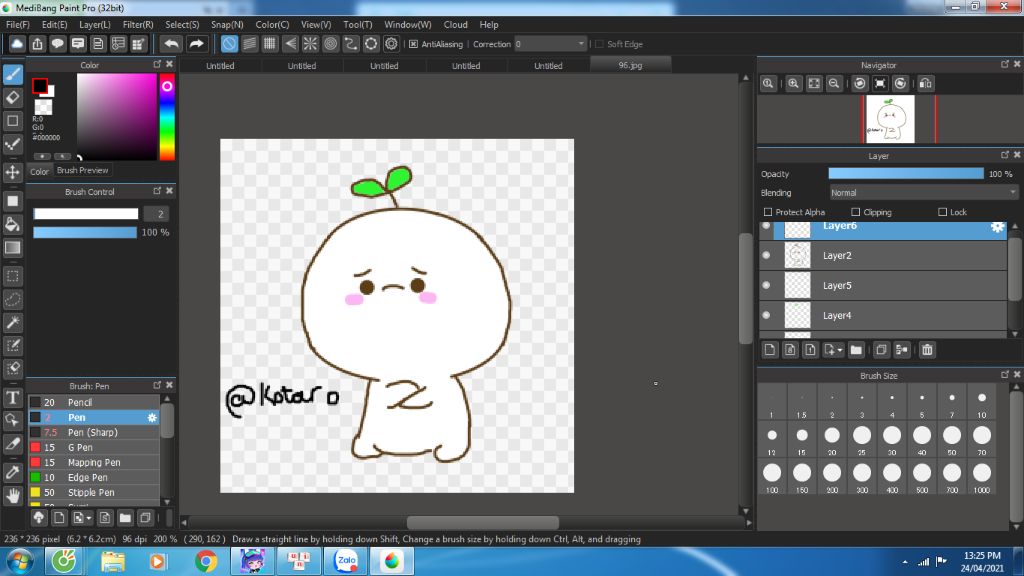1024x576 pixels.
Task: Zoom out using the Navigator magnifier minus
Action: [x=834, y=84]
